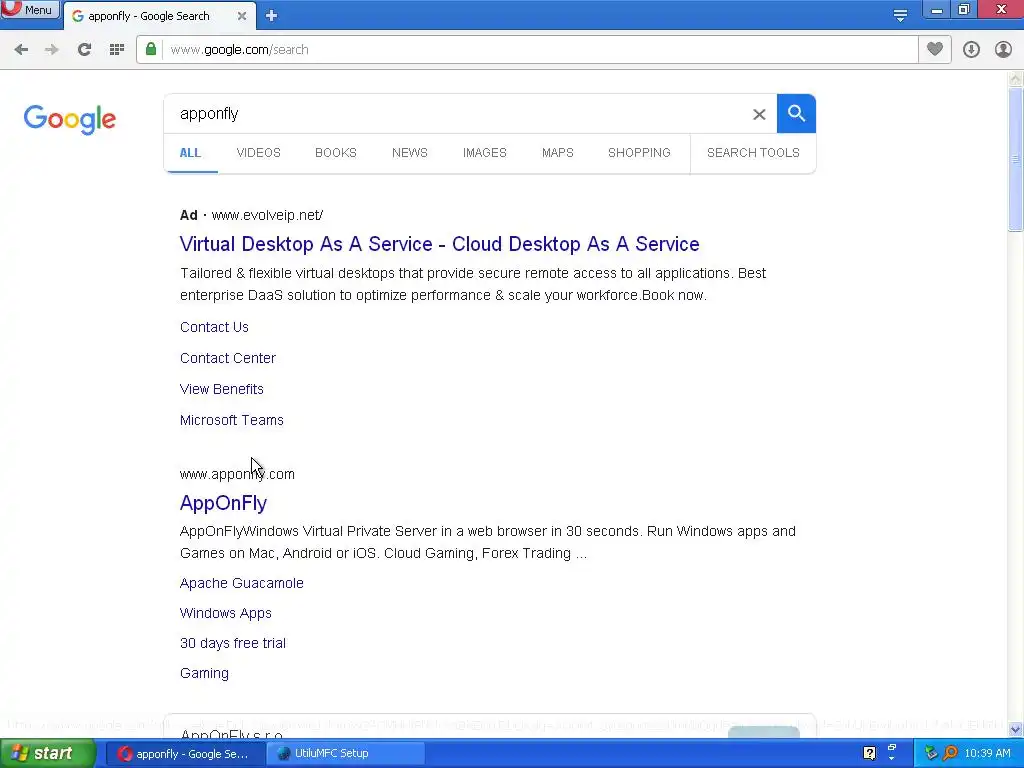
Task: Open the 30 days free trial sitelink
Action: (x=233, y=643)
